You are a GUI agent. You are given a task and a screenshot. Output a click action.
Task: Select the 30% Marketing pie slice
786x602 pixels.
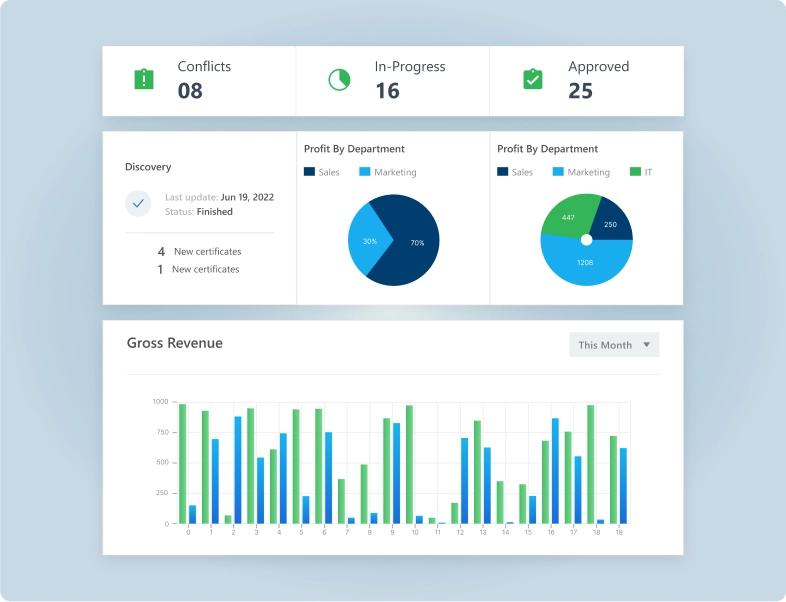[x=366, y=242]
